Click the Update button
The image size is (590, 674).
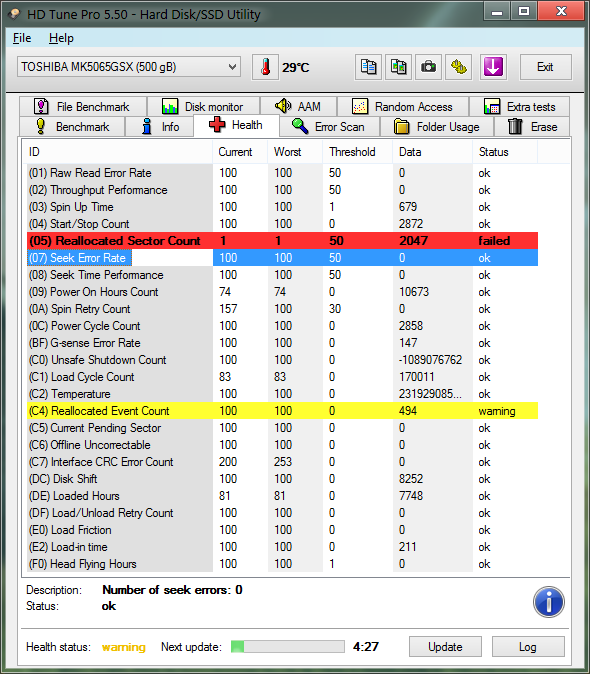click(x=445, y=646)
